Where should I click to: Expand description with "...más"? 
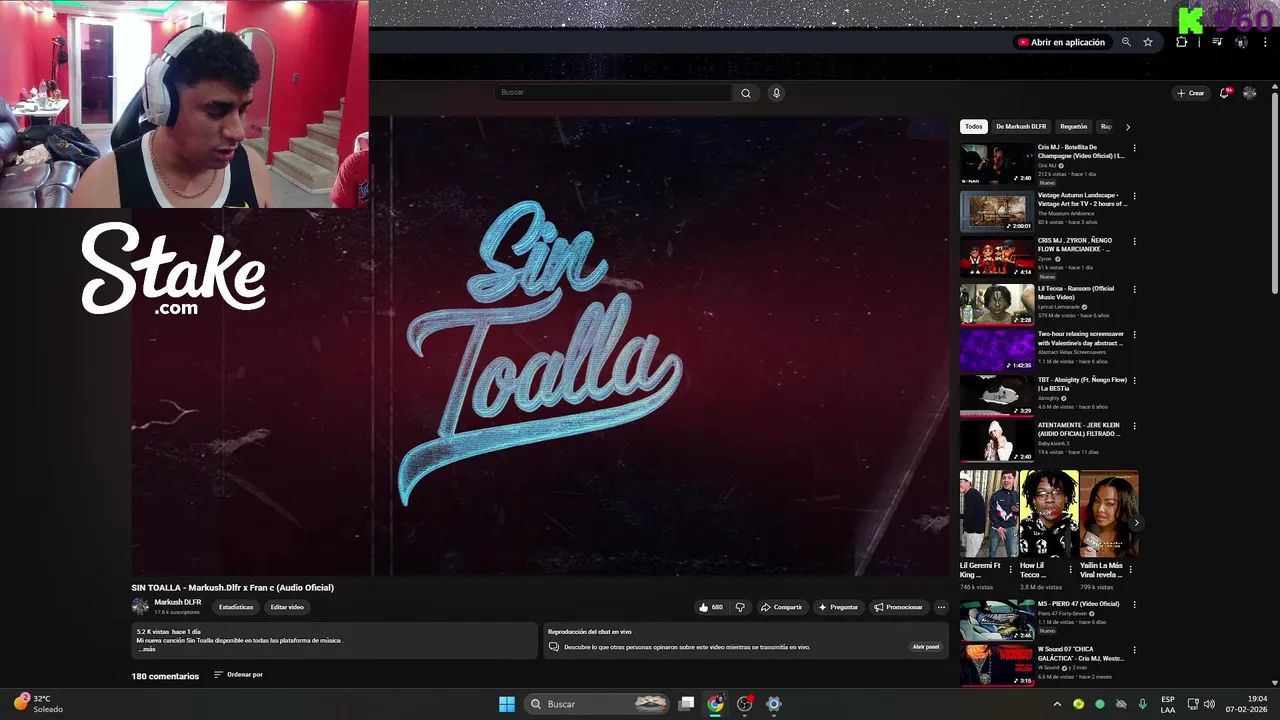click(x=147, y=649)
